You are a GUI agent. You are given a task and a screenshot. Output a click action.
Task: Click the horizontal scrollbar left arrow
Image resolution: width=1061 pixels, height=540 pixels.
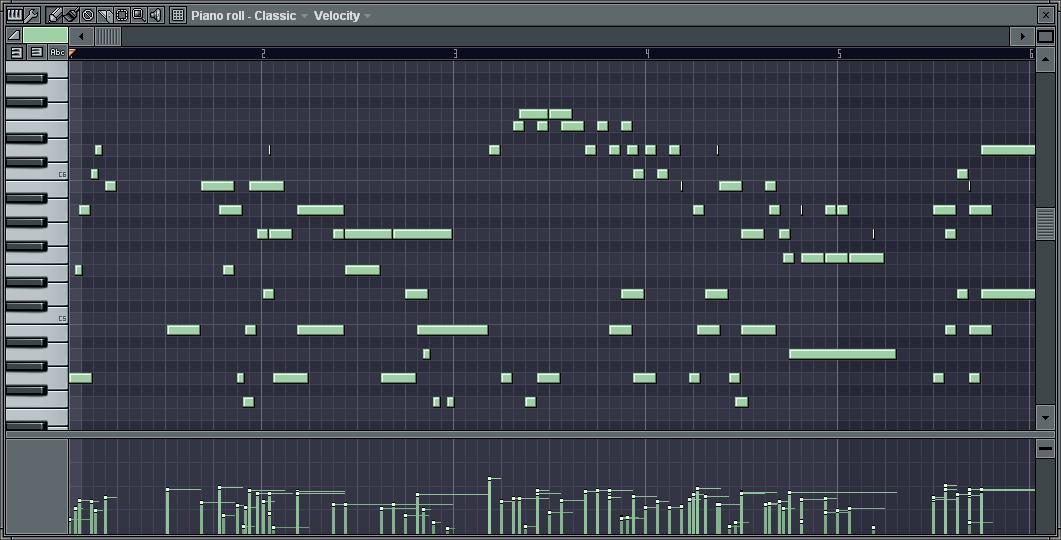[81, 36]
